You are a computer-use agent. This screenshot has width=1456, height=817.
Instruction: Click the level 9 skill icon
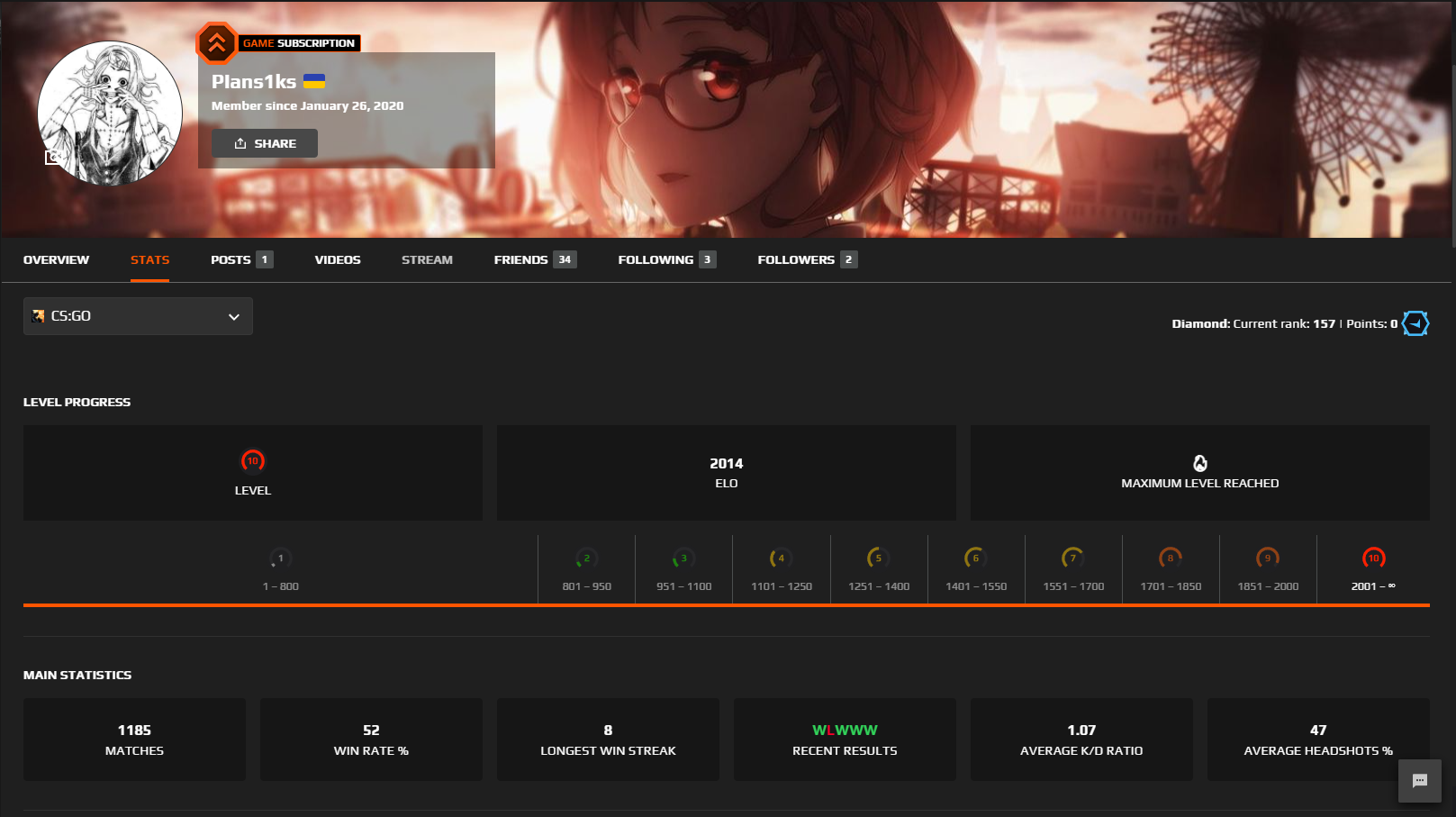point(1268,558)
